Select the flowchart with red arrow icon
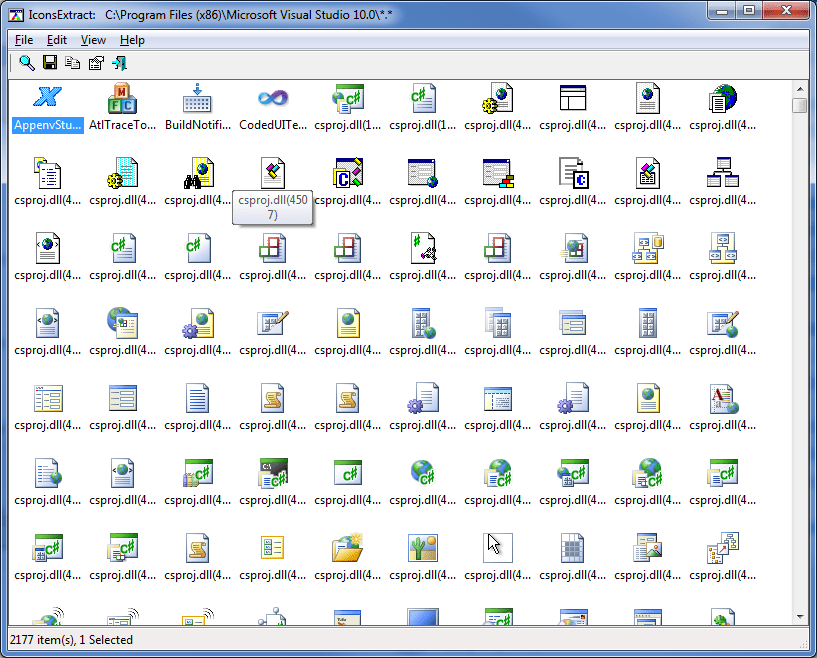817x658 pixels. tap(723, 548)
